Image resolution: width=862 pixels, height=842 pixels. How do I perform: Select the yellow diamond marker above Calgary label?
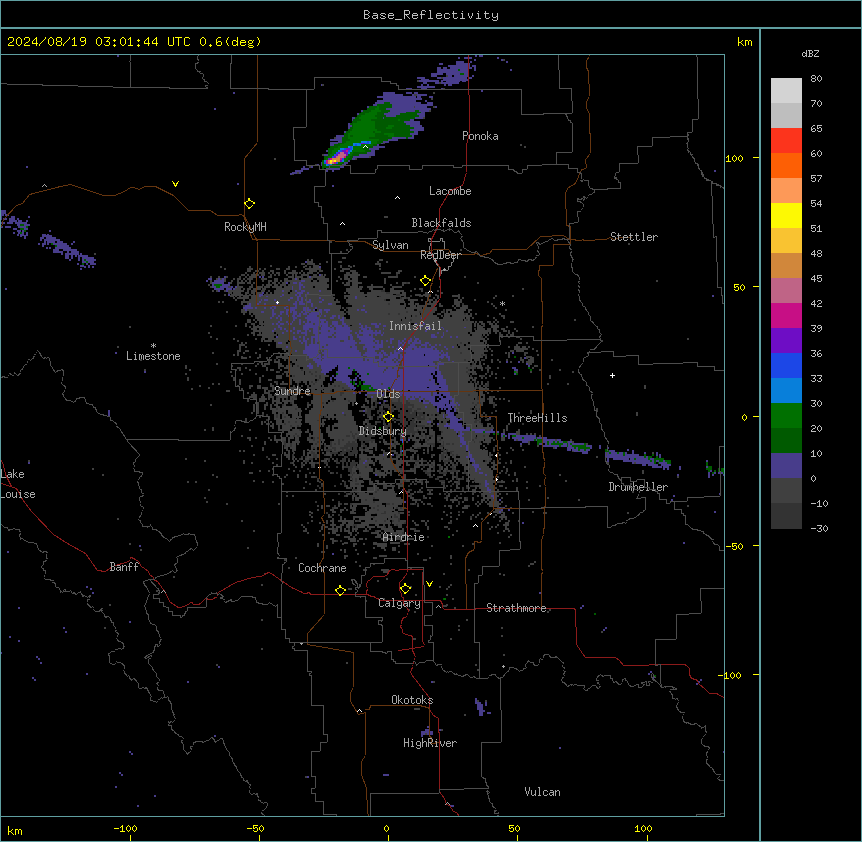405,589
